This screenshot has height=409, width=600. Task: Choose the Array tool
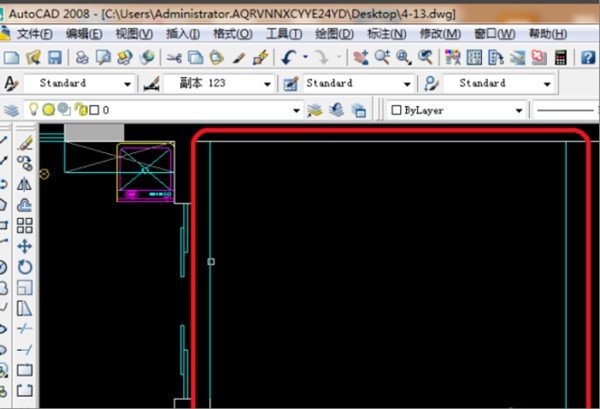tap(25, 225)
